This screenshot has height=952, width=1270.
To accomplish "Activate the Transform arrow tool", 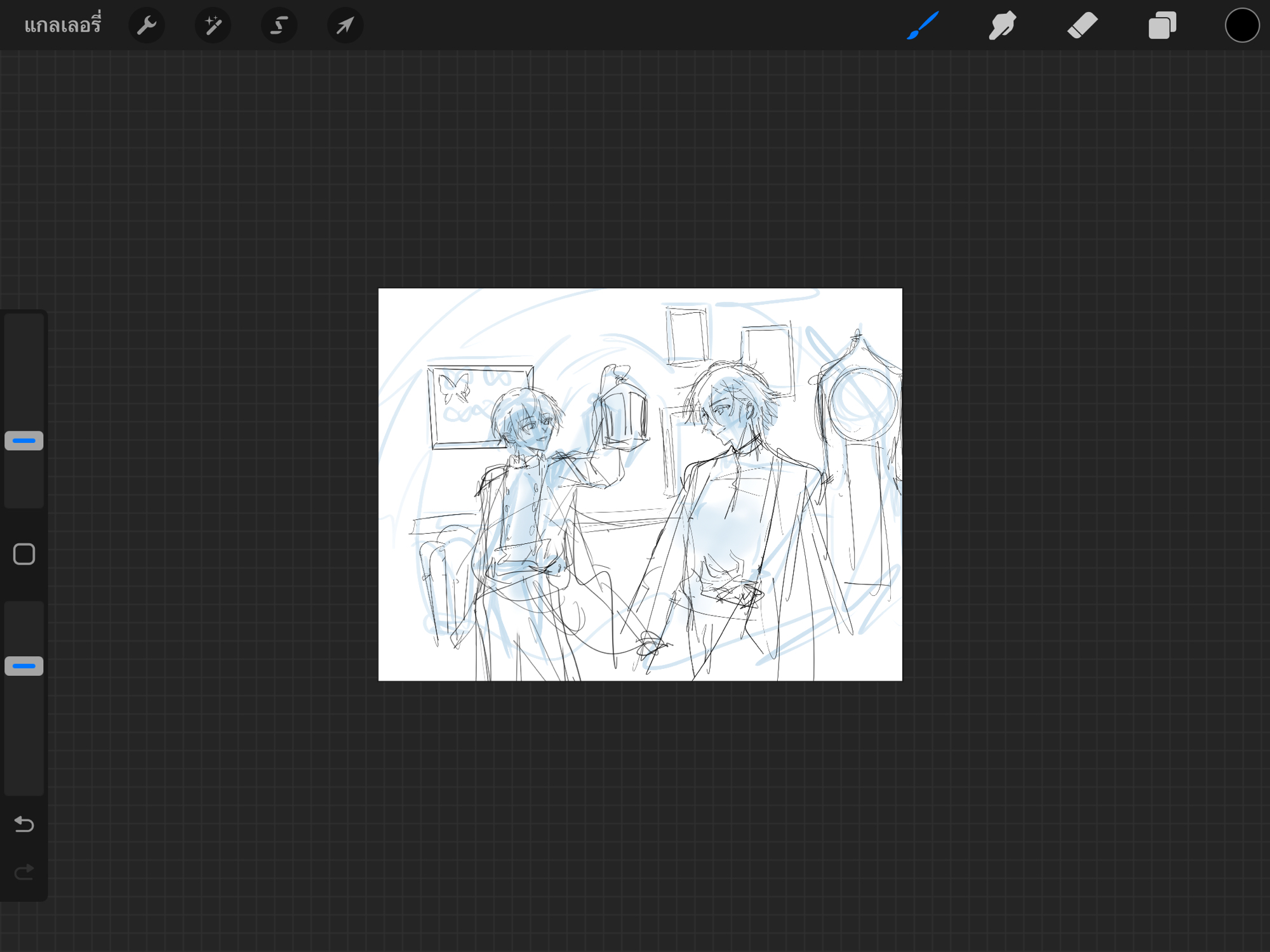I will (345, 25).
